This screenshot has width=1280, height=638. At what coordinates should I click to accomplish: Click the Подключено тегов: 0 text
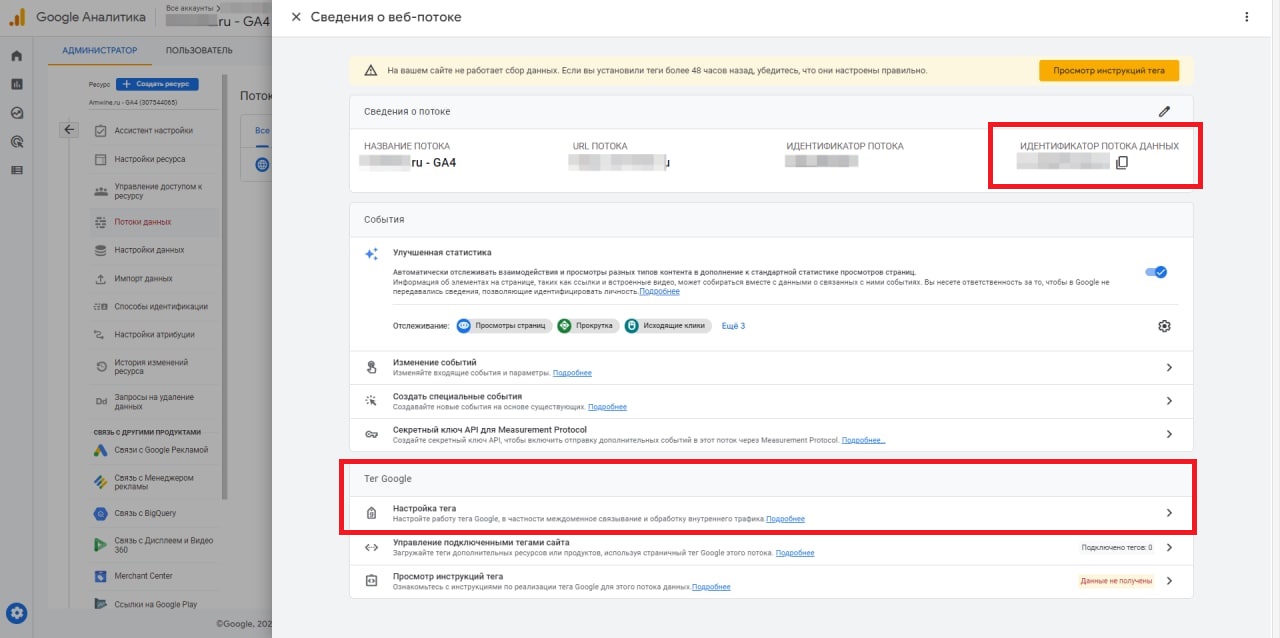[1116, 547]
